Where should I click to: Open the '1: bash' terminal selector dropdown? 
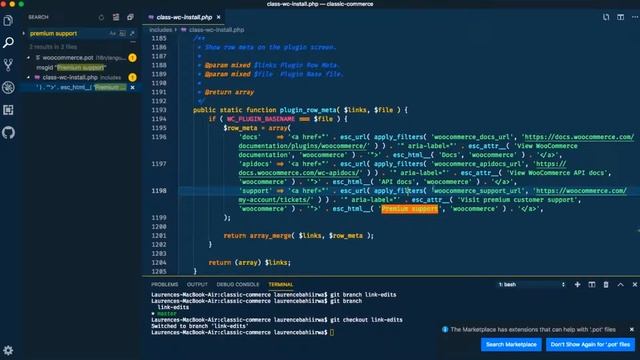pyautogui.click(x=531, y=284)
